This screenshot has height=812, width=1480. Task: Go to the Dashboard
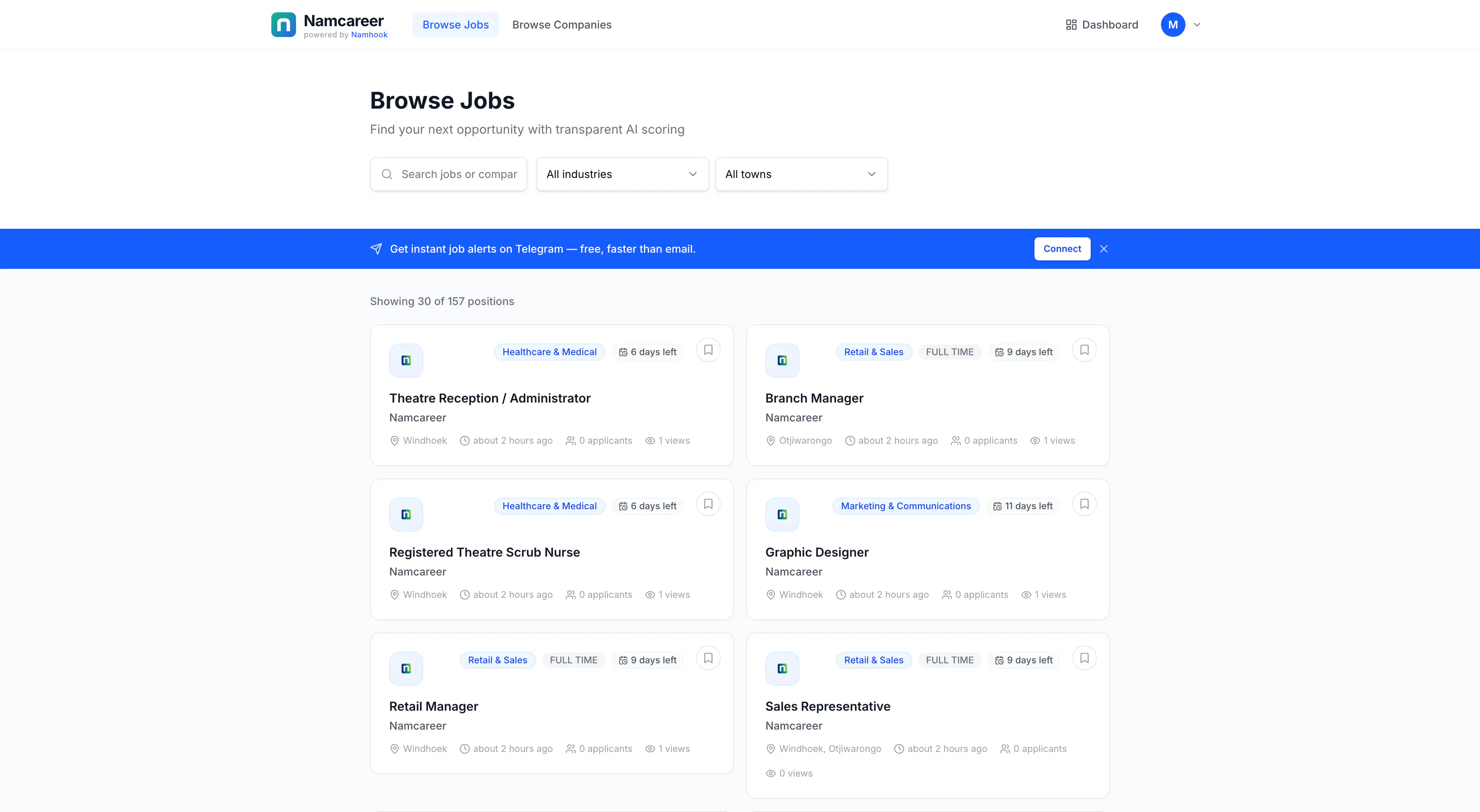(x=1102, y=25)
